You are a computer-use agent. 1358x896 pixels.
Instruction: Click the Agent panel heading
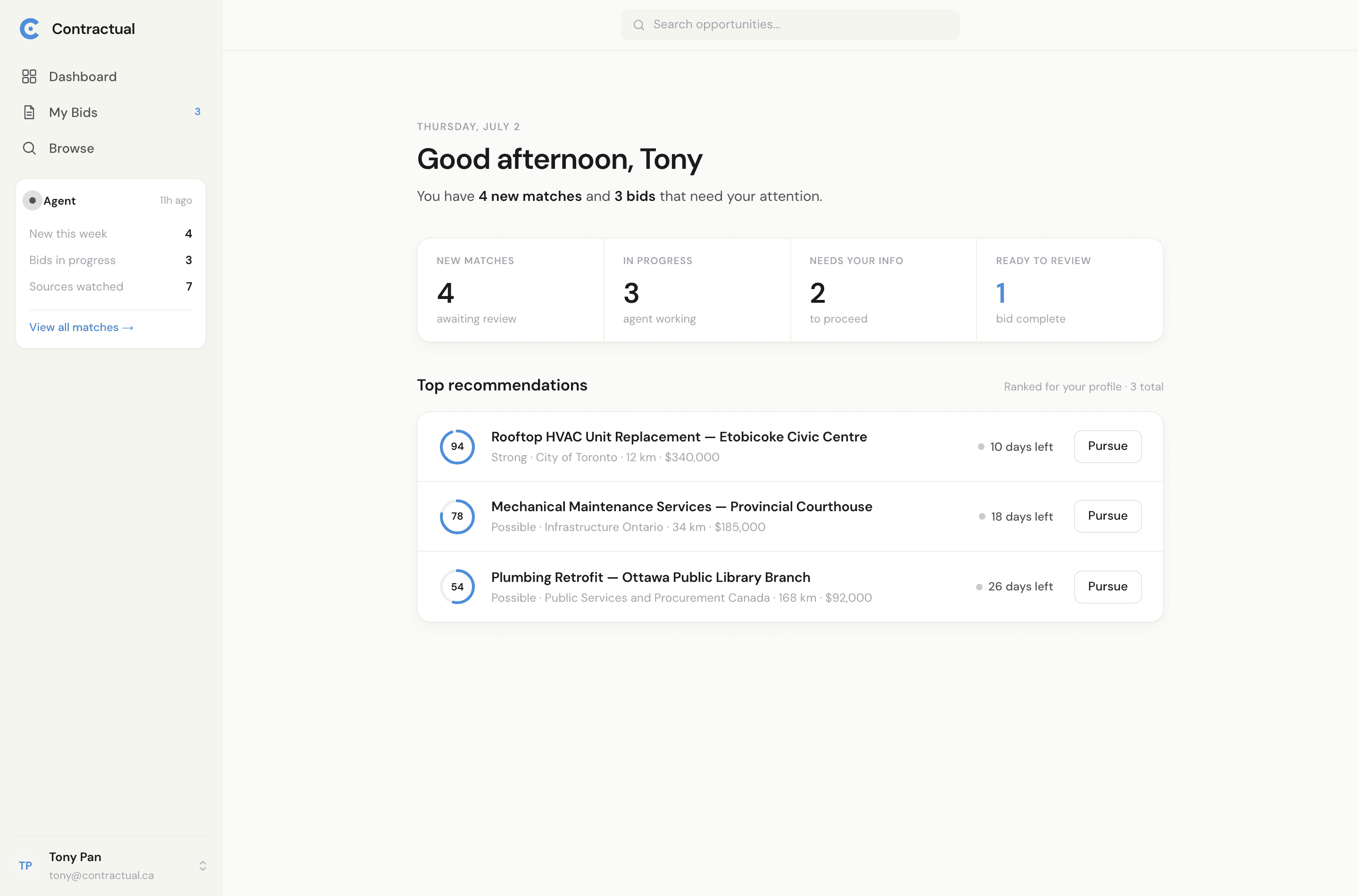tap(59, 200)
